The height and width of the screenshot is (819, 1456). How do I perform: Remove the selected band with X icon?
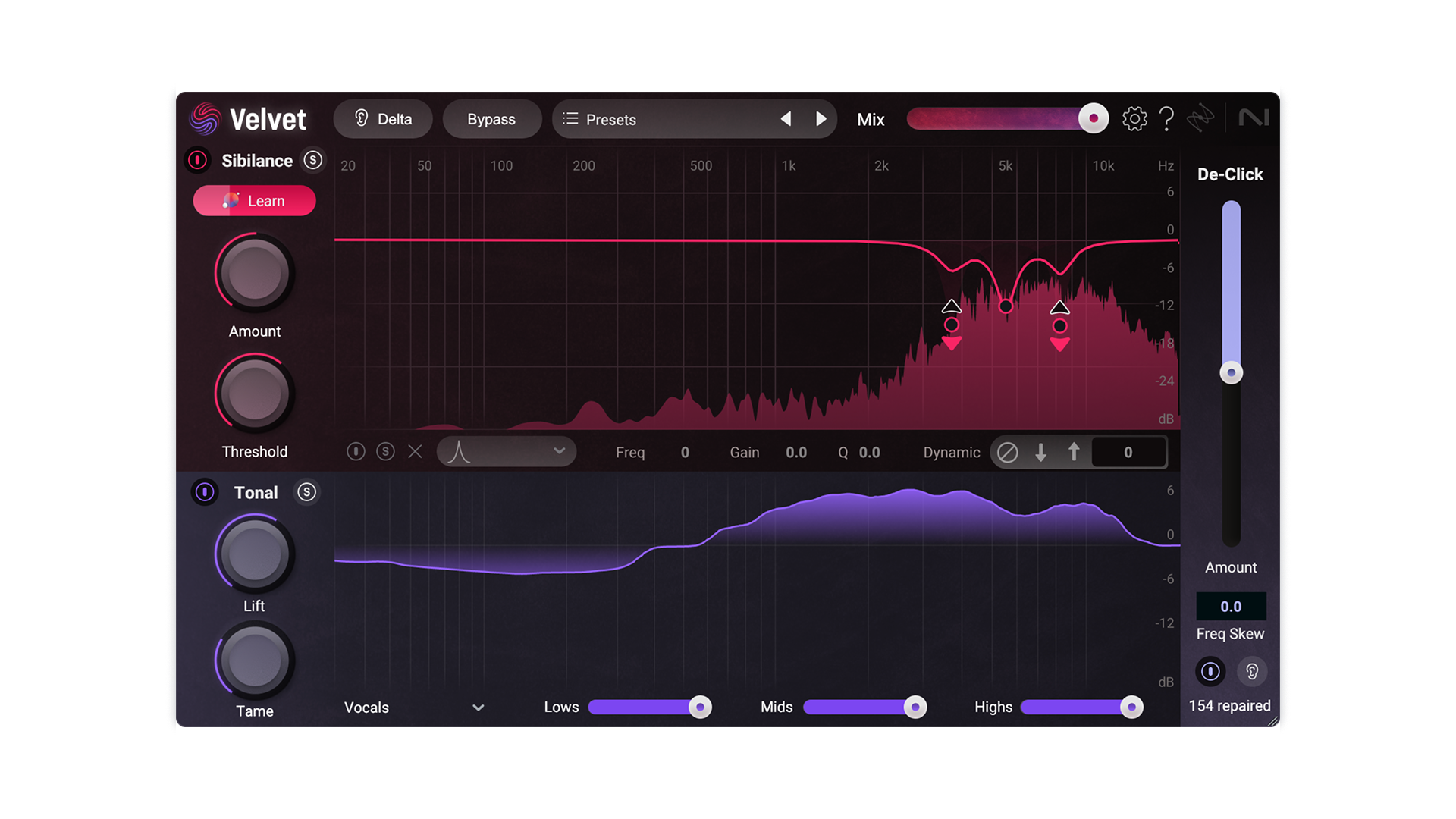[x=415, y=452]
